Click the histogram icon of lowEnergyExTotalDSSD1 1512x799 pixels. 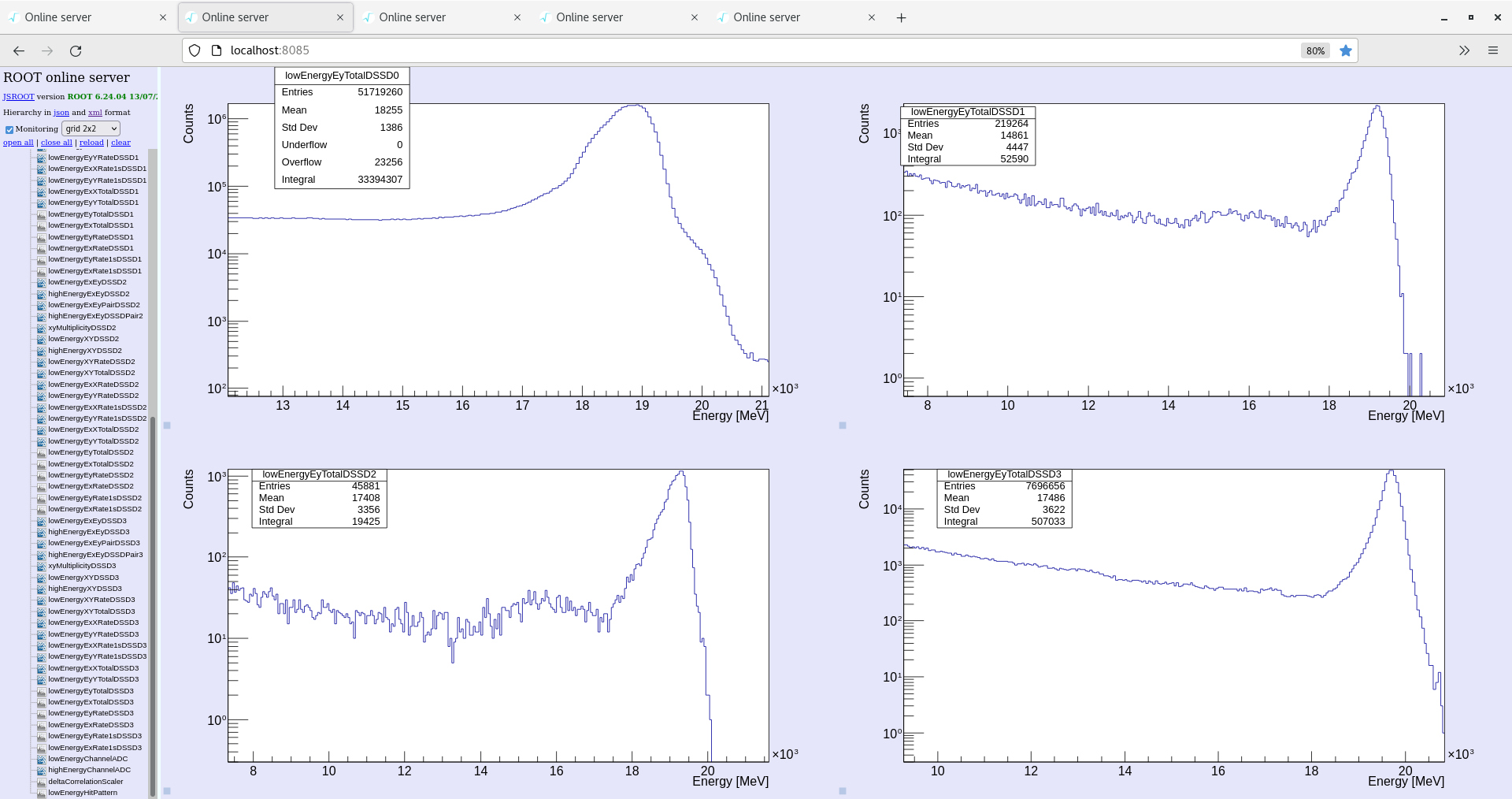42,225
